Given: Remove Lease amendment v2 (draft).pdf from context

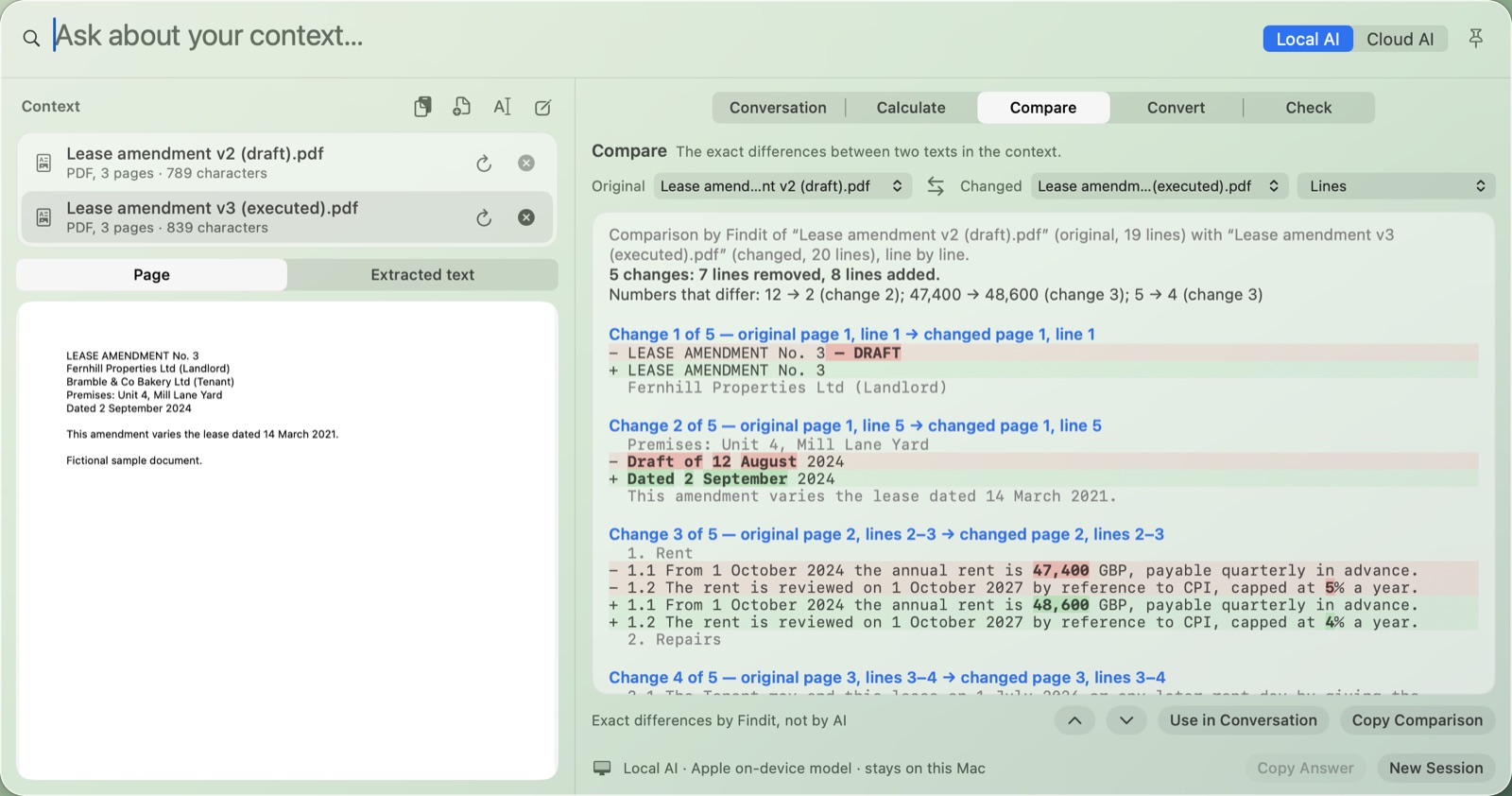Looking at the screenshot, I should click(x=526, y=163).
